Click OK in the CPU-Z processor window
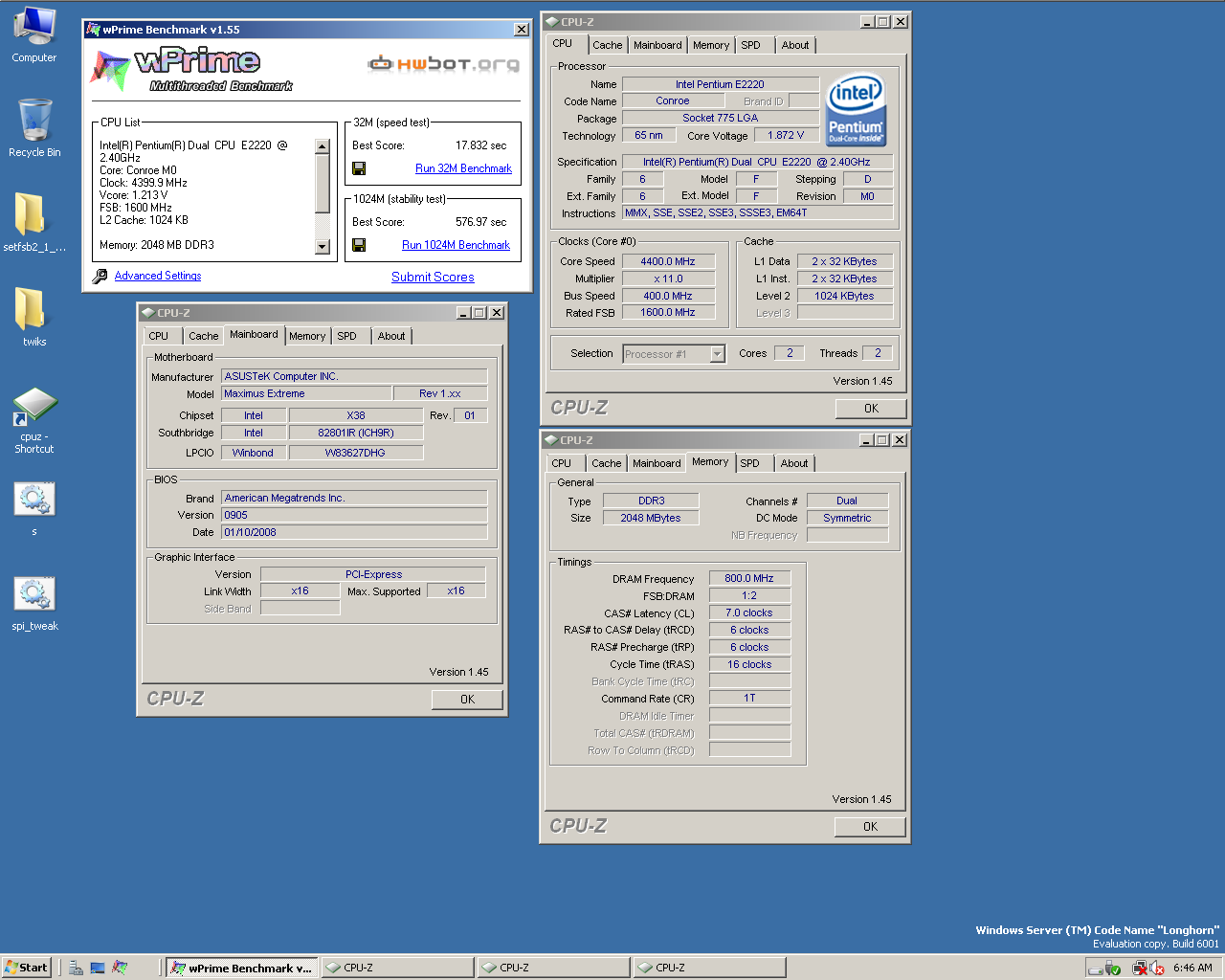 tap(871, 409)
